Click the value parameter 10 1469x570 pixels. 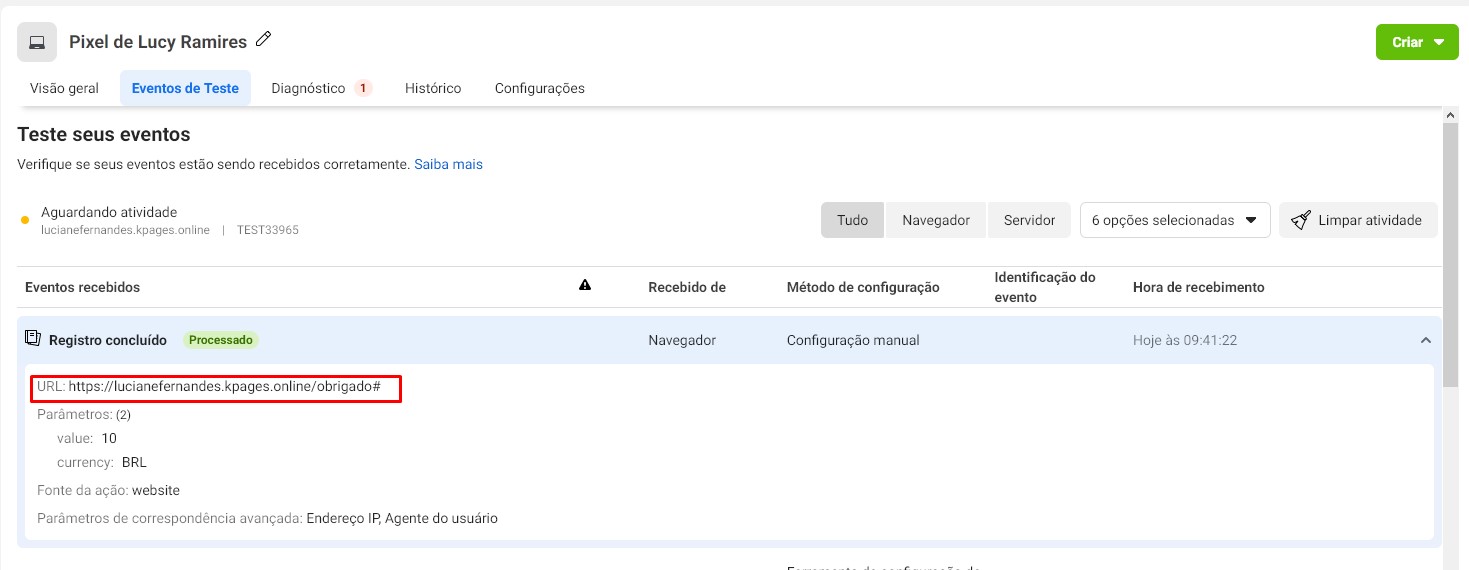coord(109,438)
